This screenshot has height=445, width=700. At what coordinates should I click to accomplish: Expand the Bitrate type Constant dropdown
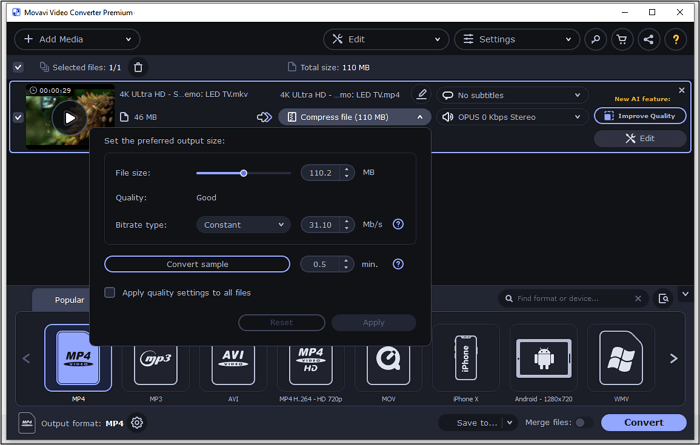245,225
